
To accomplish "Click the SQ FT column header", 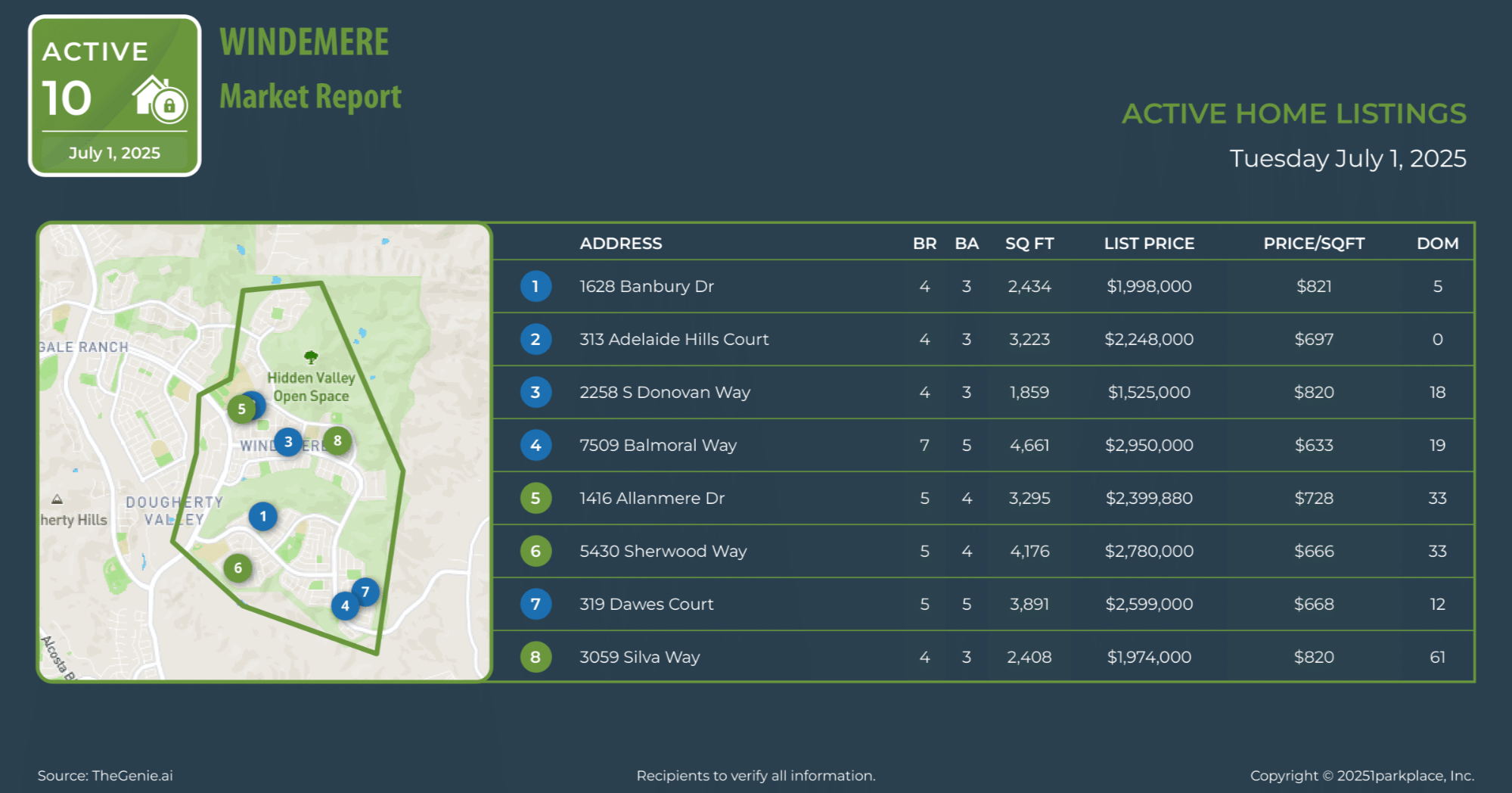I will pyautogui.click(x=1029, y=244).
